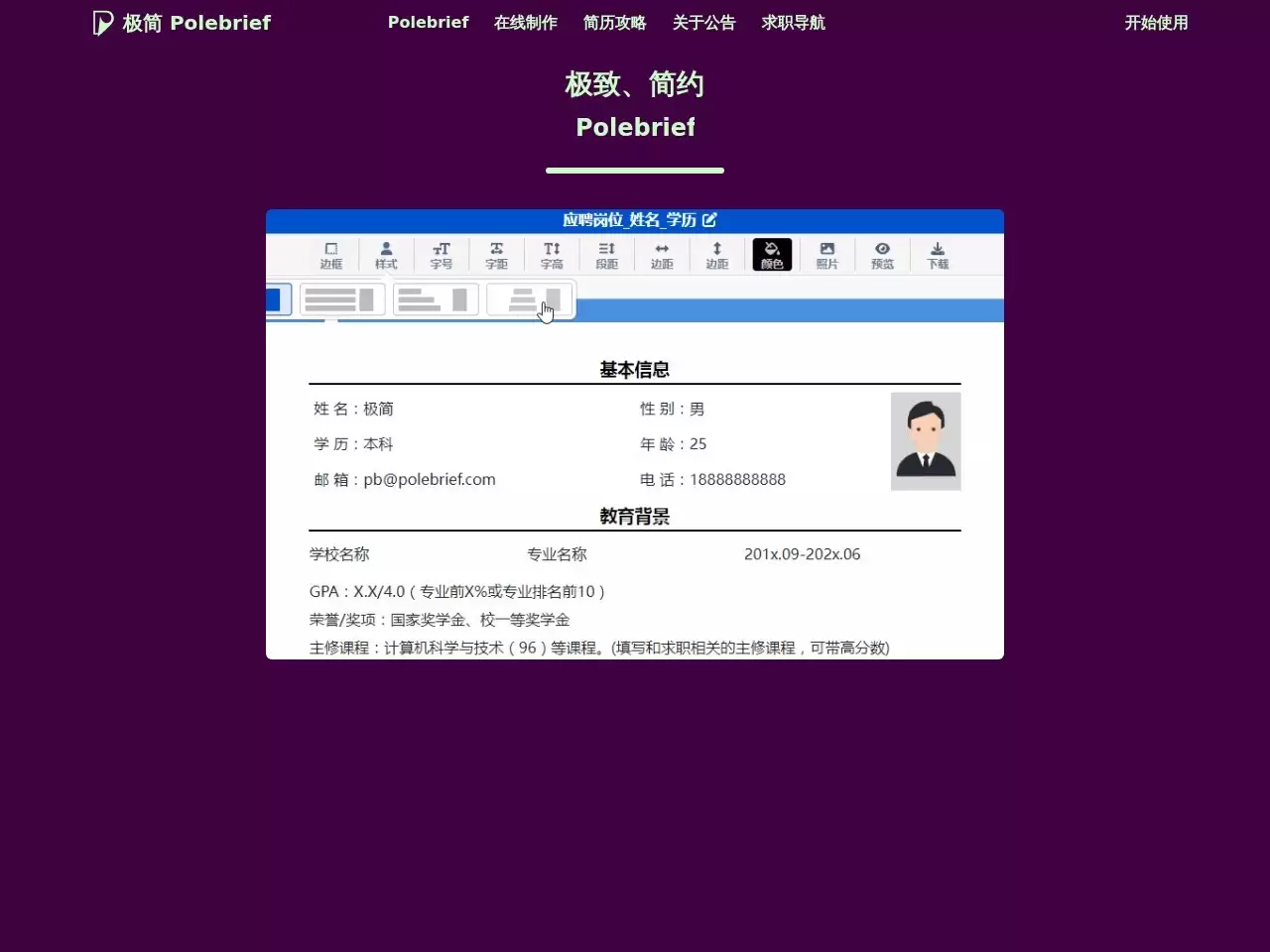The width and height of the screenshot is (1270, 952).
Task: Click the 姓 名：极简 field
Action: pos(354,409)
